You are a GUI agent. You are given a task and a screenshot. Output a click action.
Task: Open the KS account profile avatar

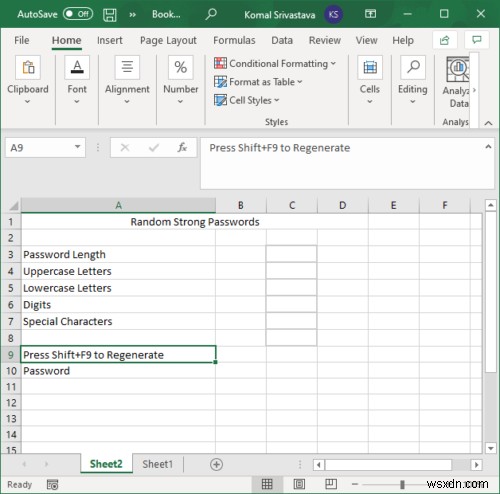[333, 14]
